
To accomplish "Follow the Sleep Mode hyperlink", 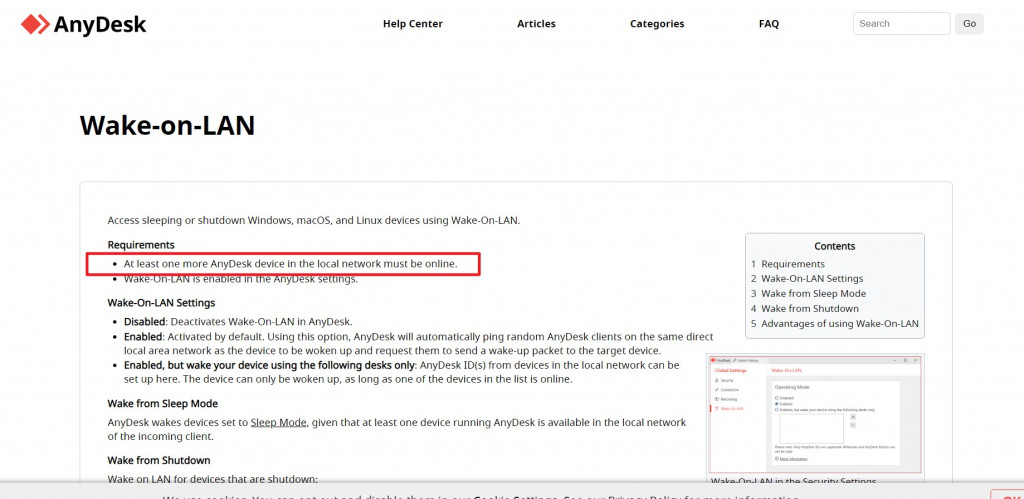I will click(278, 423).
